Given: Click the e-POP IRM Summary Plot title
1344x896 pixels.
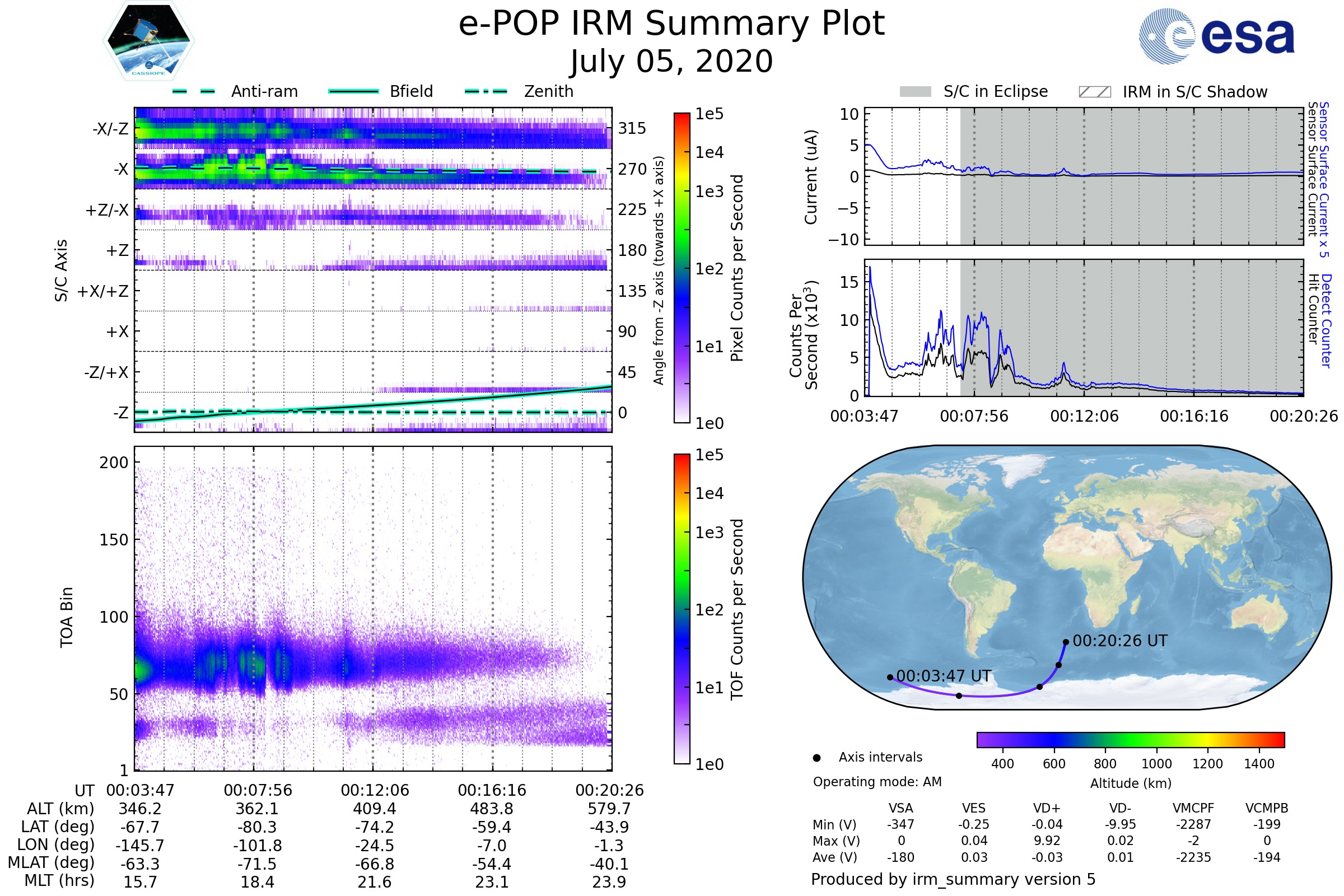Looking at the screenshot, I should [x=671, y=24].
